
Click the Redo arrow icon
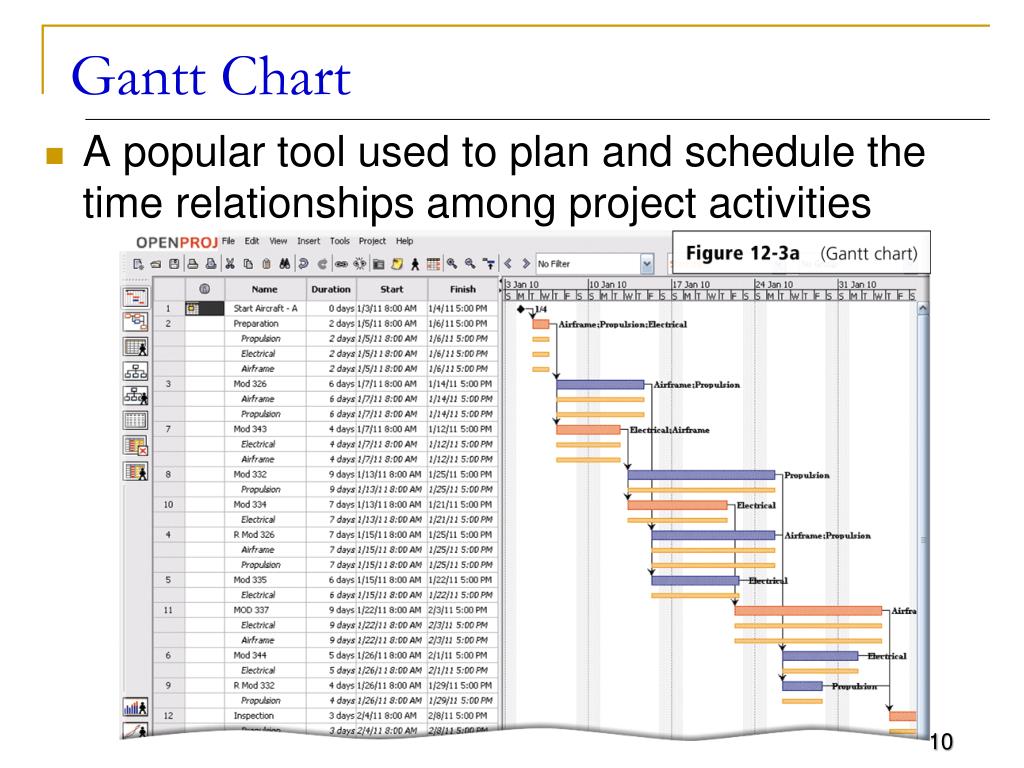(322, 264)
